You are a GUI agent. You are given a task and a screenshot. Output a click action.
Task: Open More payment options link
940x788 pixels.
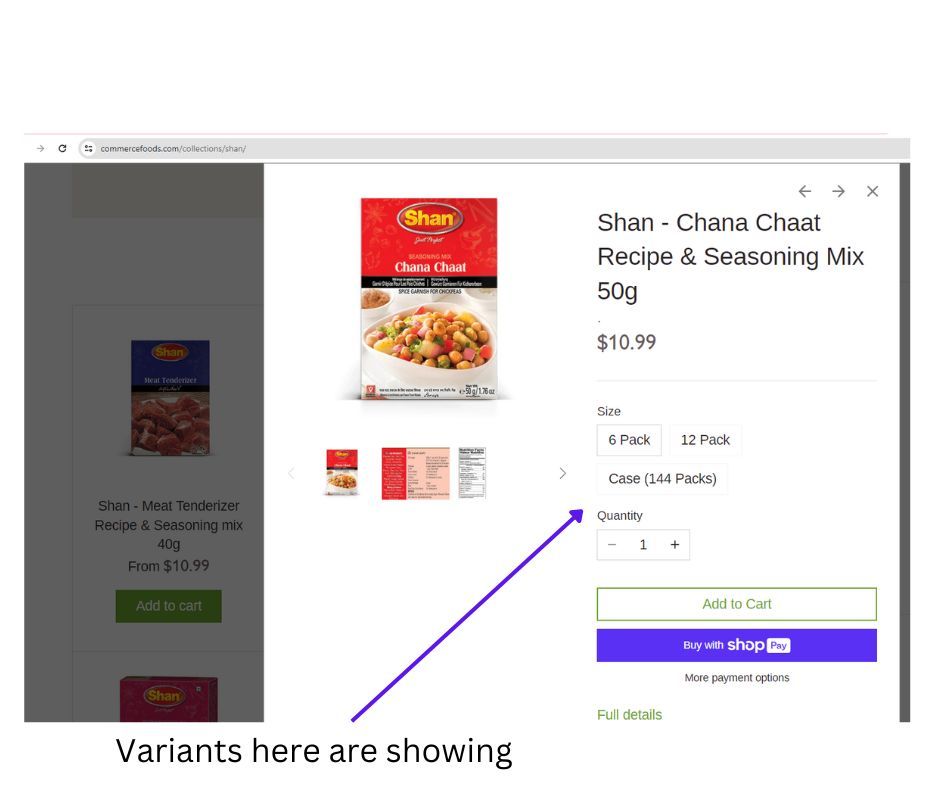(737, 678)
